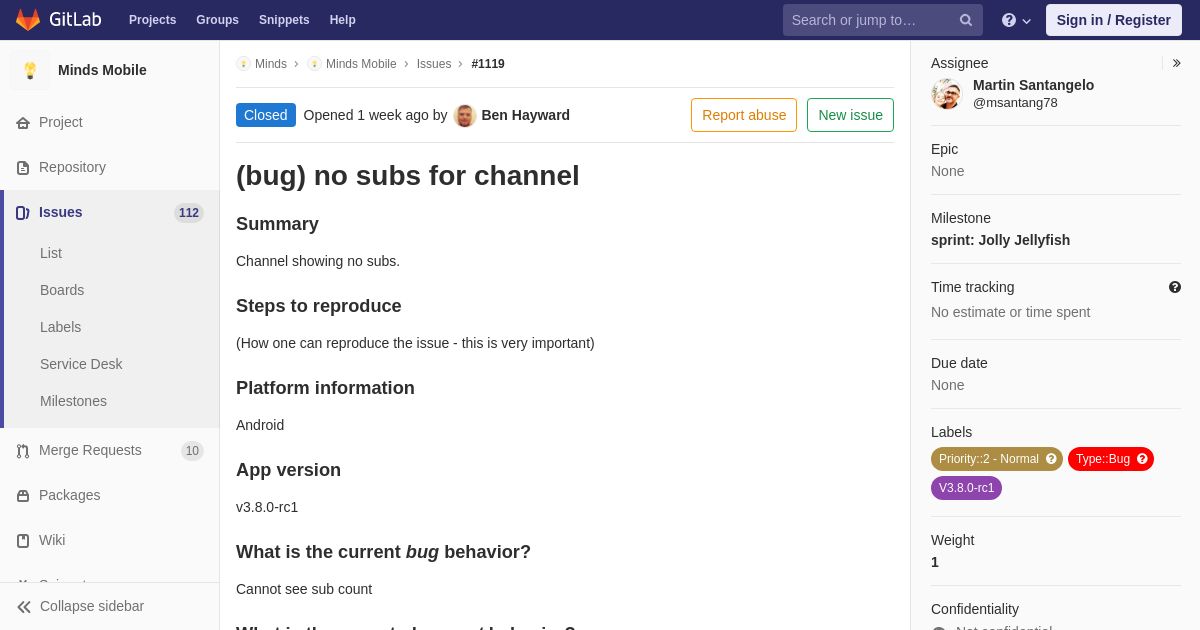Open the Help question mark dropdown
Image resolution: width=1200 pixels, height=630 pixels.
pyautogui.click(x=1016, y=20)
